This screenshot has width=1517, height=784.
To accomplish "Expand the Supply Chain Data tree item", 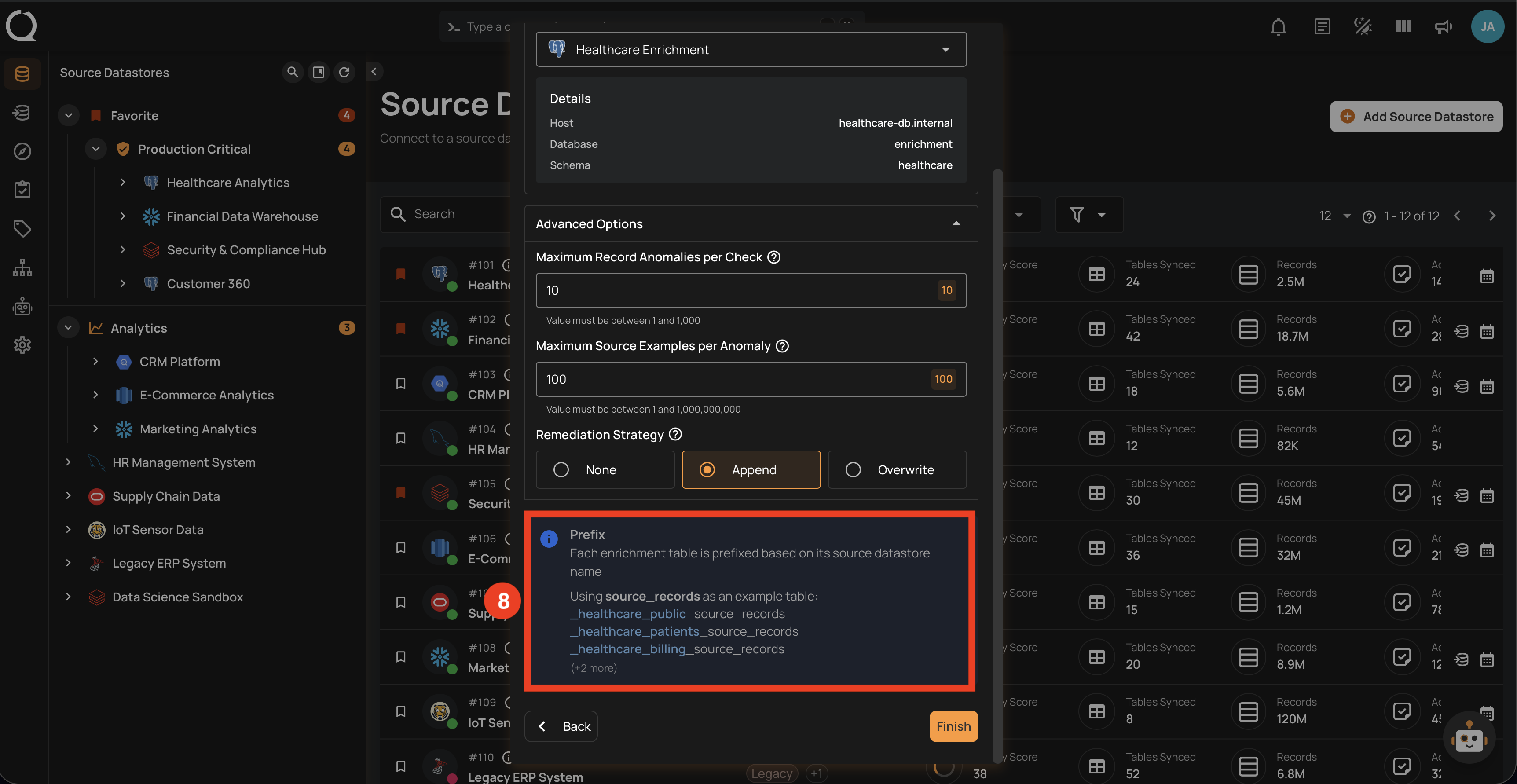I will point(68,496).
